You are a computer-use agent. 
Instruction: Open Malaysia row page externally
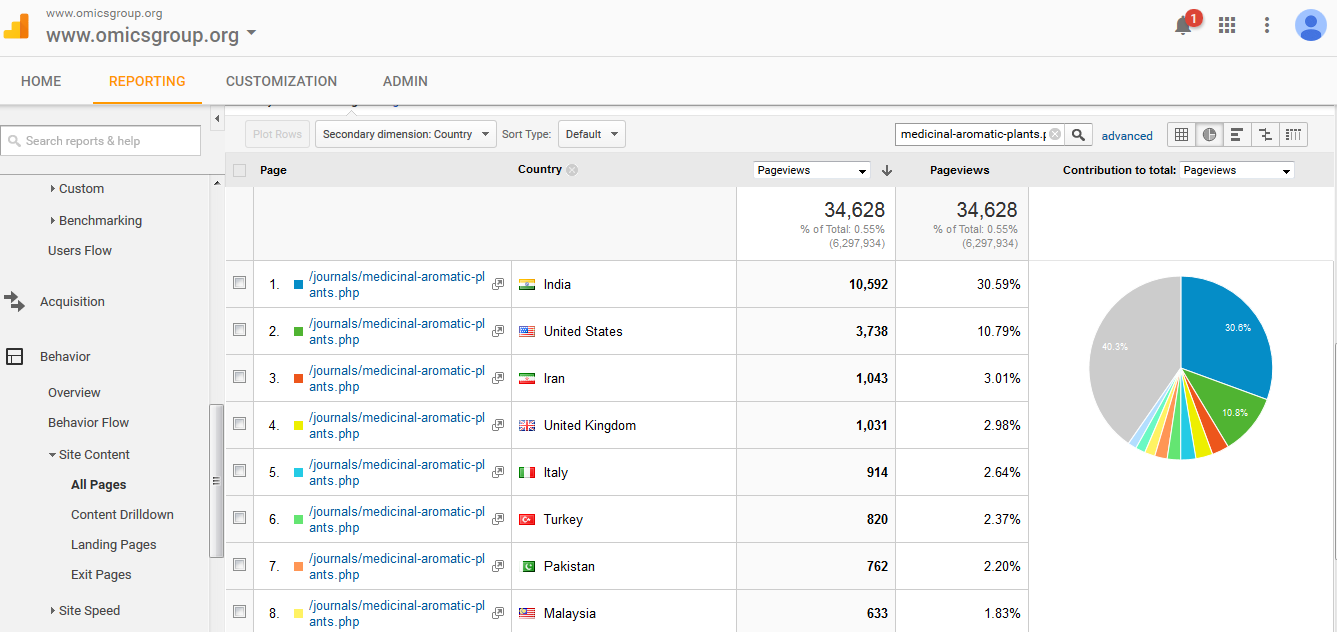(x=498, y=613)
